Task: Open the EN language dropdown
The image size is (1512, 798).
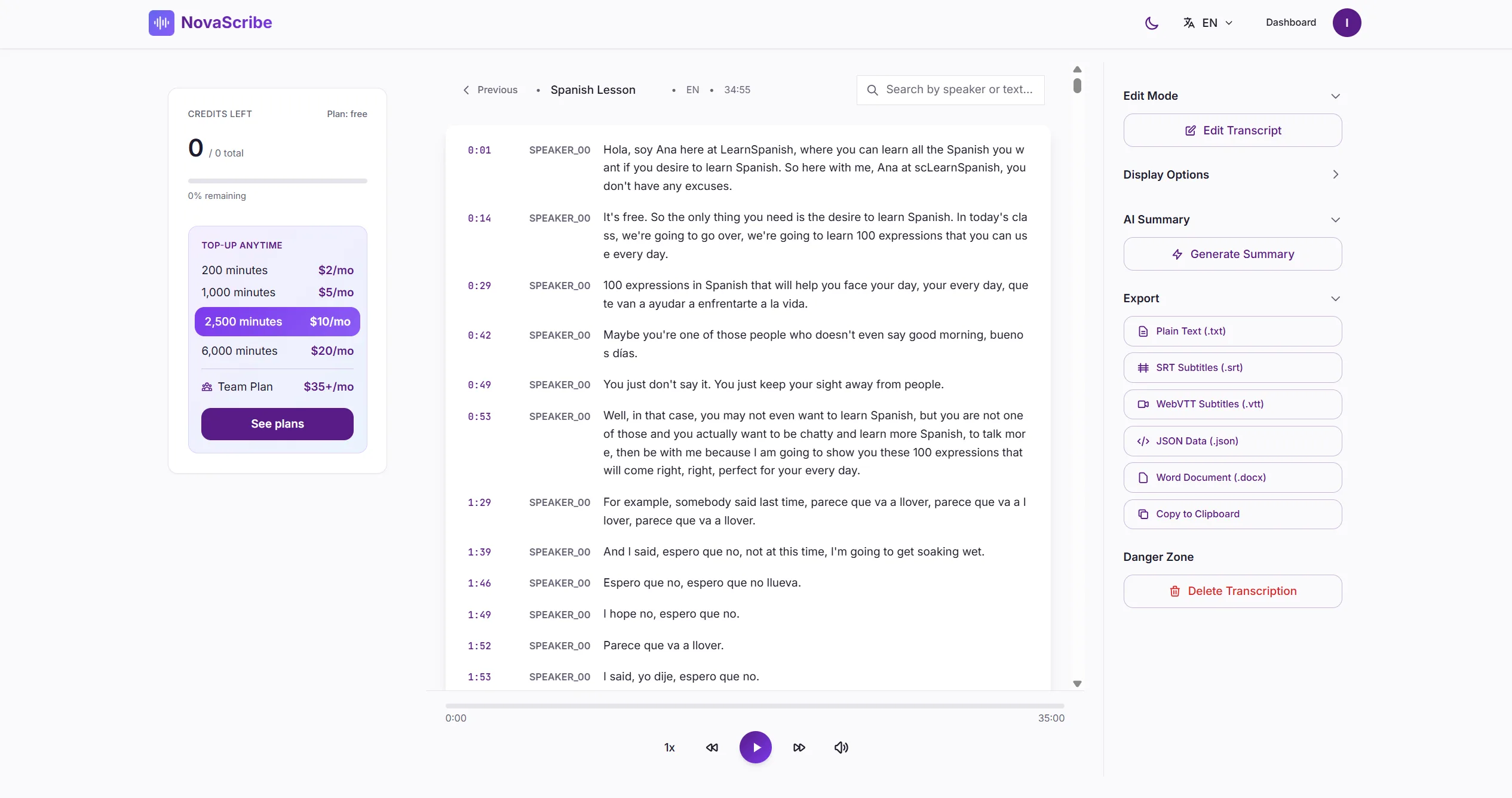Action: click(1207, 23)
